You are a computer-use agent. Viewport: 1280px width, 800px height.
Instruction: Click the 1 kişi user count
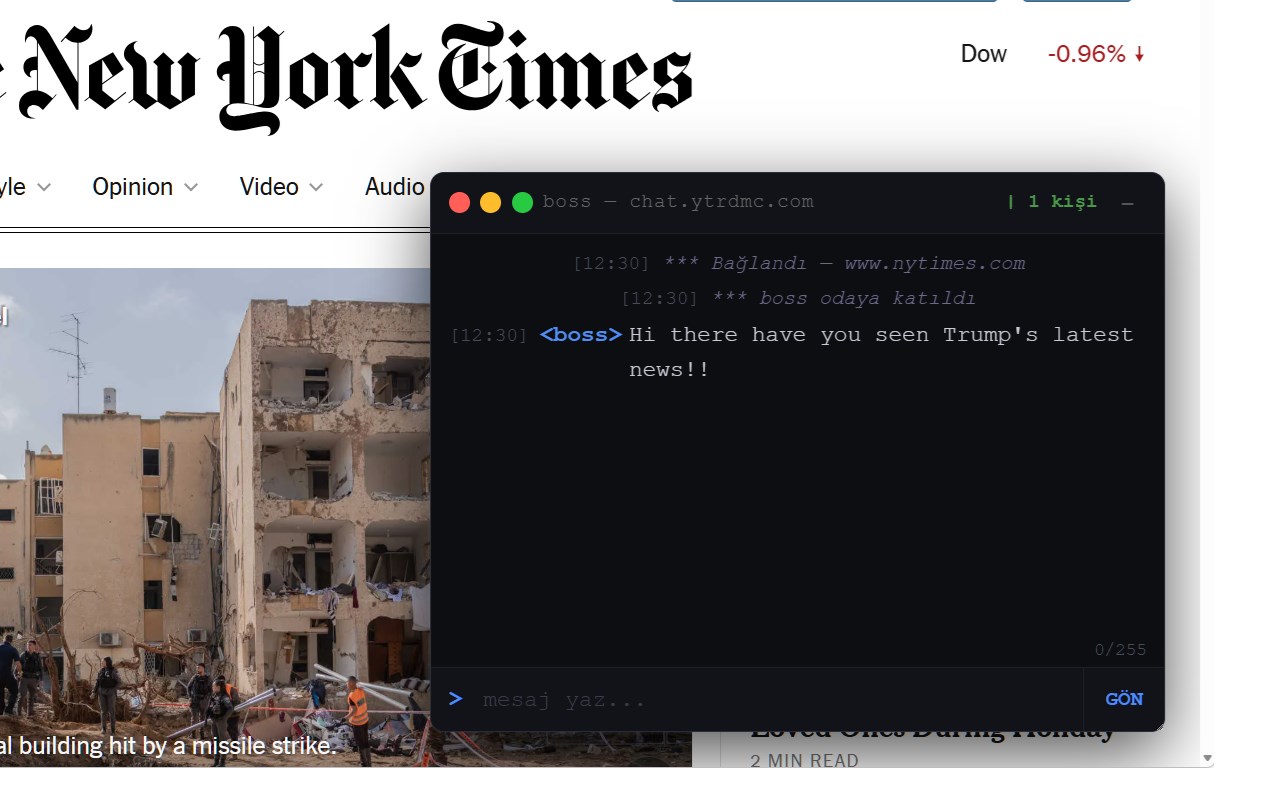[1051, 202]
